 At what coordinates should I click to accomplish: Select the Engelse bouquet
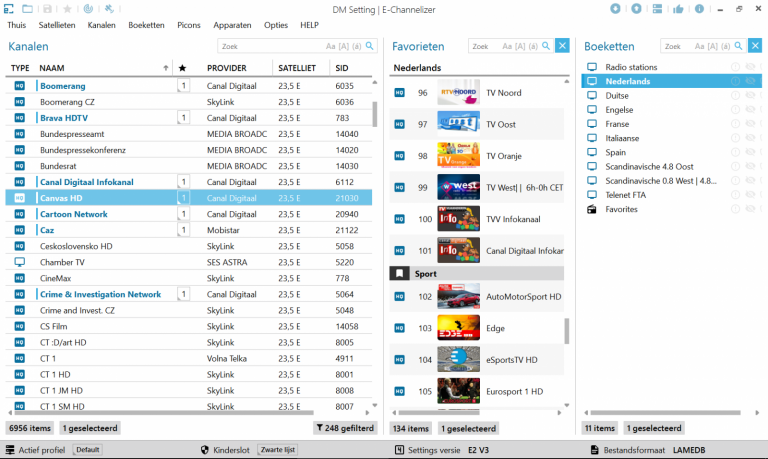click(x=619, y=110)
